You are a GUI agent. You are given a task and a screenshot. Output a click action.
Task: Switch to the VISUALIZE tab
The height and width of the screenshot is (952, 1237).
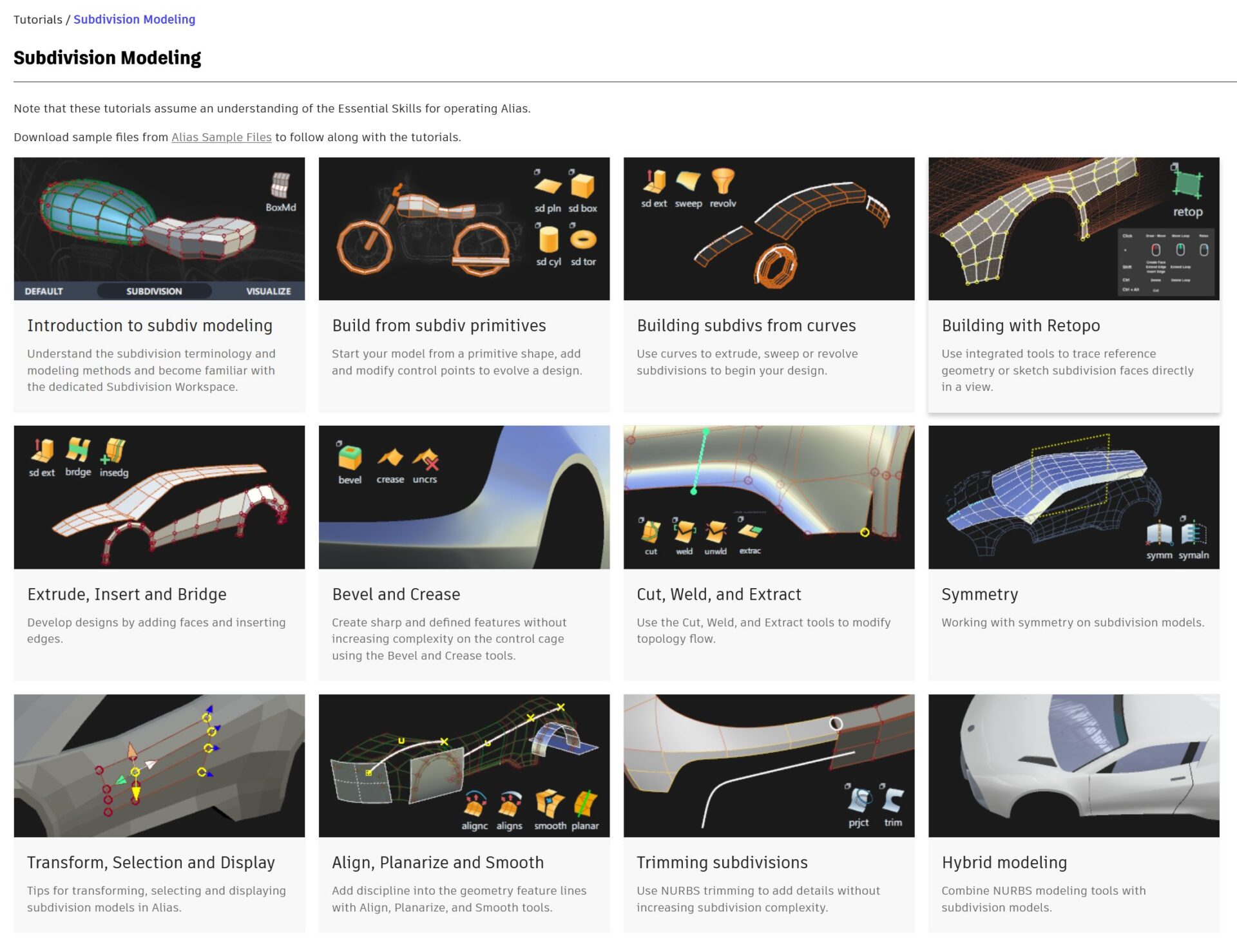point(269,291)
